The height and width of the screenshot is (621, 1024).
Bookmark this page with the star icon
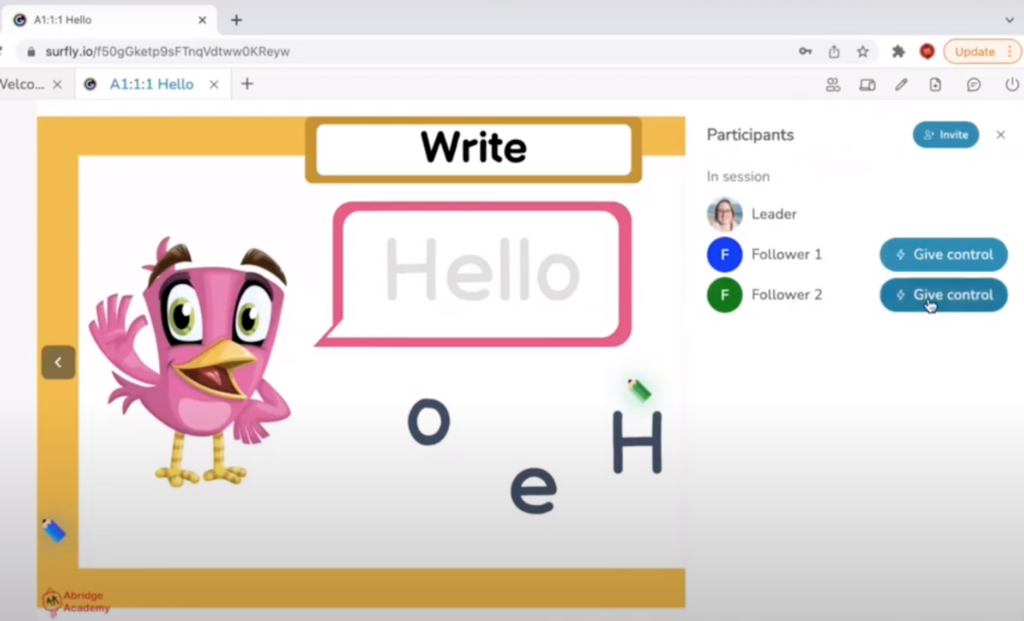[x=863, y=52]
